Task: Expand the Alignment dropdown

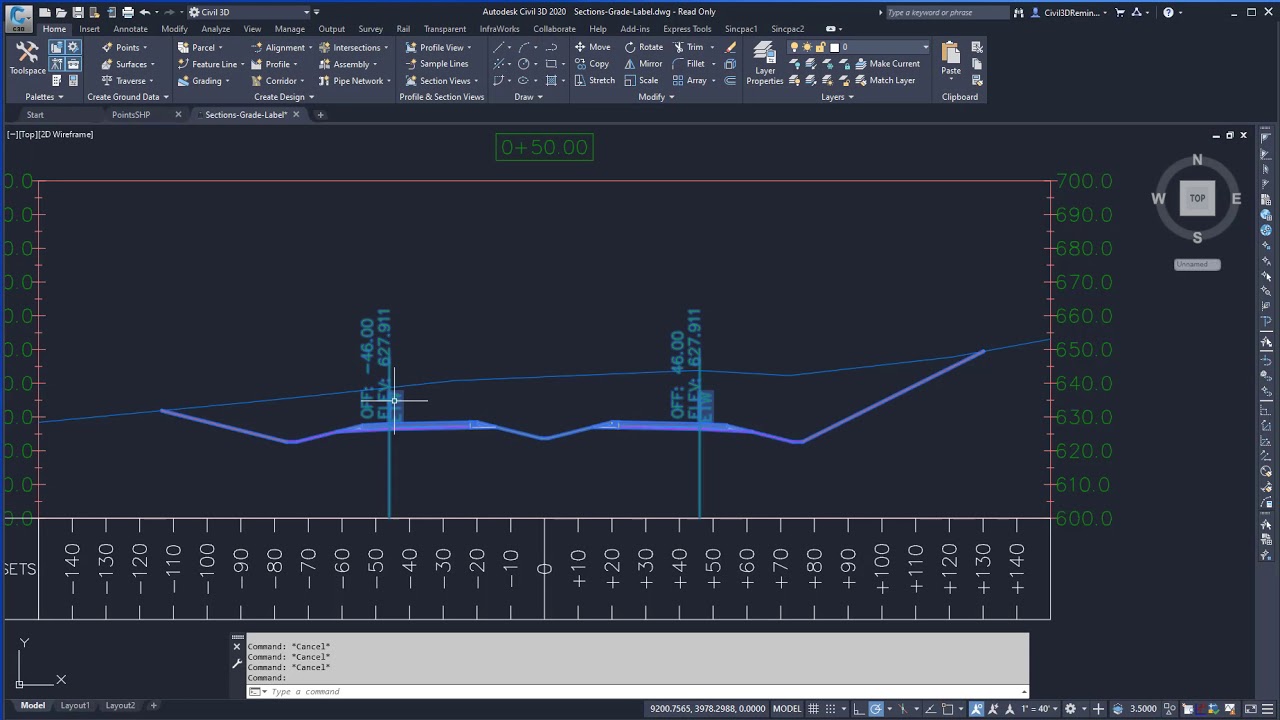Action: [x=311, y=48]
